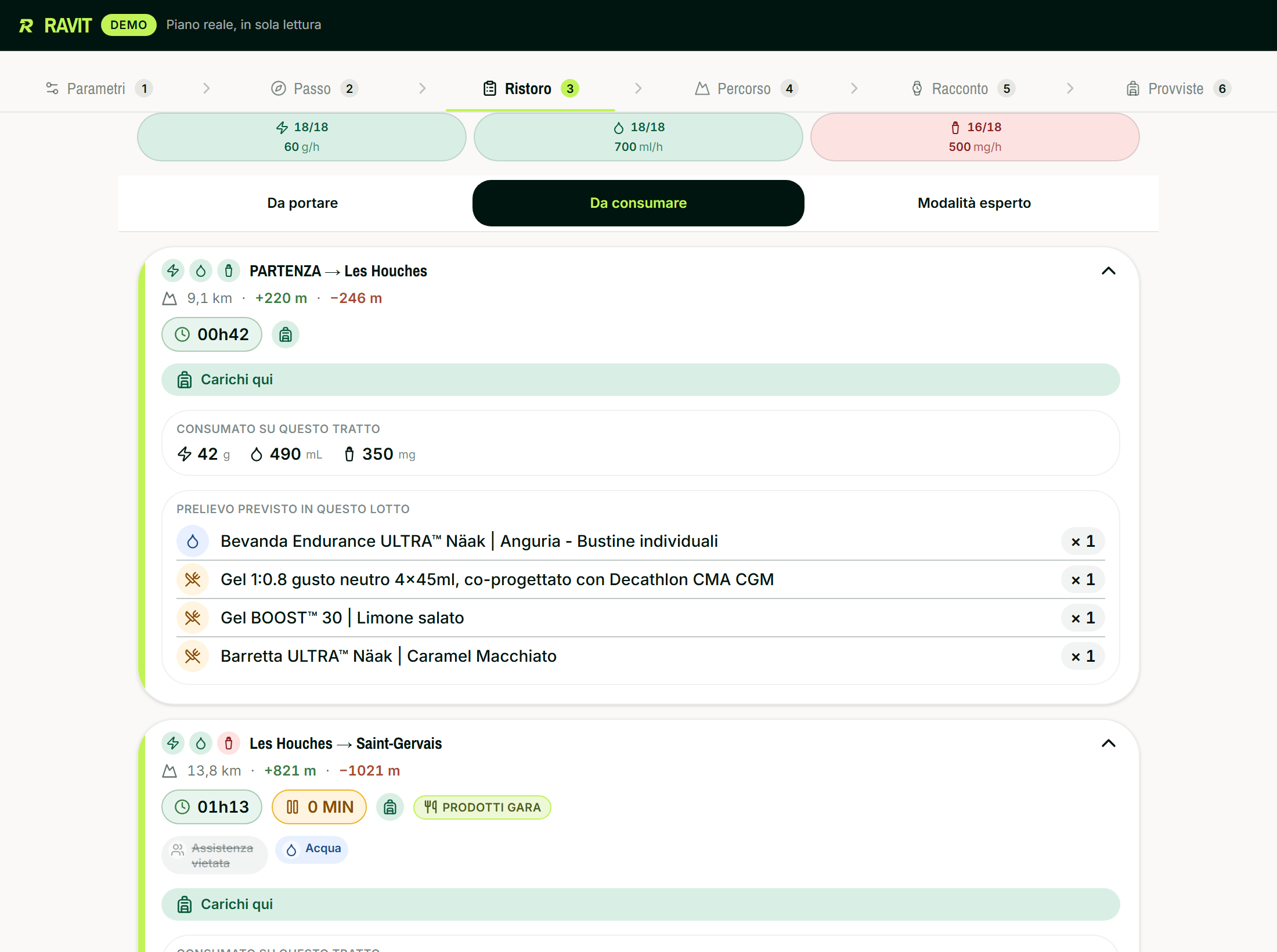The width and height of the screenshot is (1277, 952).
Task: Click the backpack icon next to 0 MIN
Action: tap(390, 807)
